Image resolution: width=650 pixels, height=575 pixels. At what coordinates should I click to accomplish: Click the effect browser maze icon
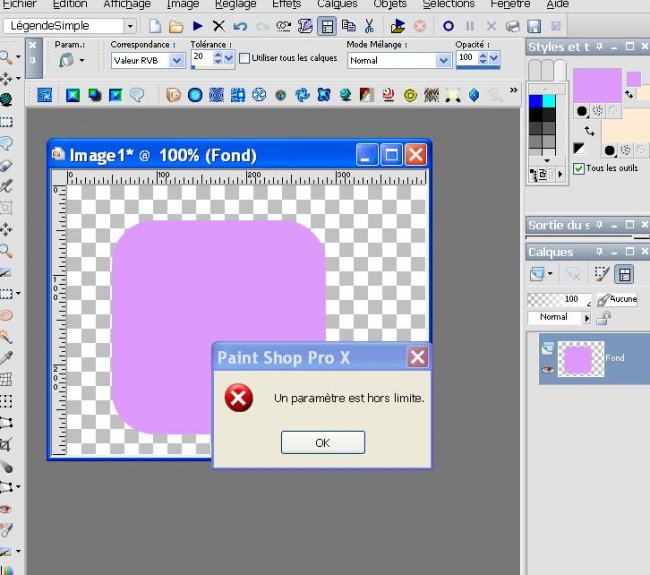coord(44,95)
